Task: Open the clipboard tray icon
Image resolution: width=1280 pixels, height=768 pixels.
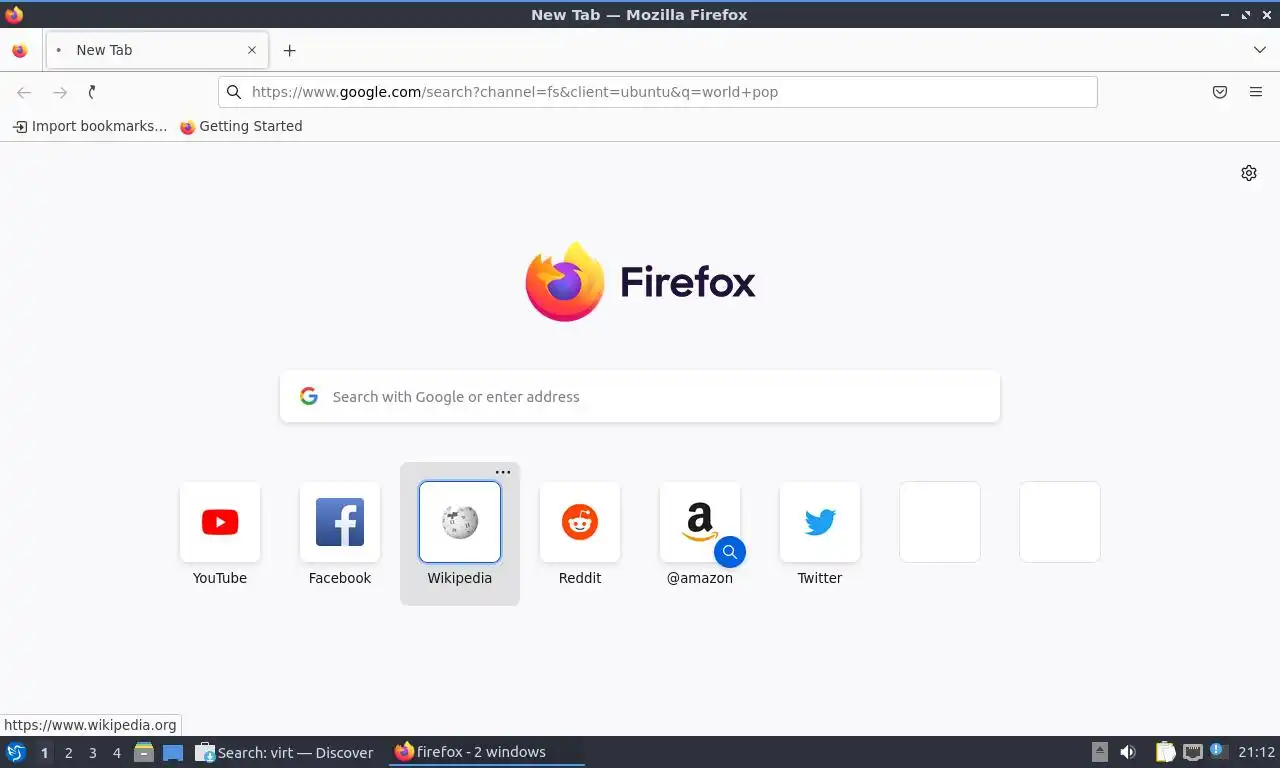Action: pyautogui.click(x=1165, y=752)
